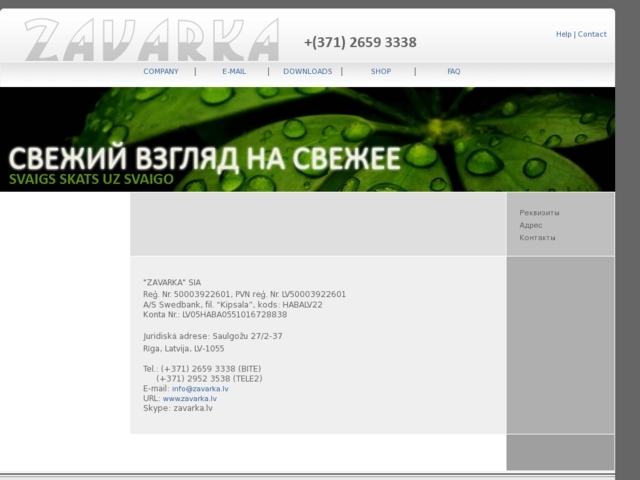Click the "СВЕЖИЙ ВЗГЛЯД НА СВЕЖЕЕ" banner headline

pyautogui.click(x=204, y=159)
